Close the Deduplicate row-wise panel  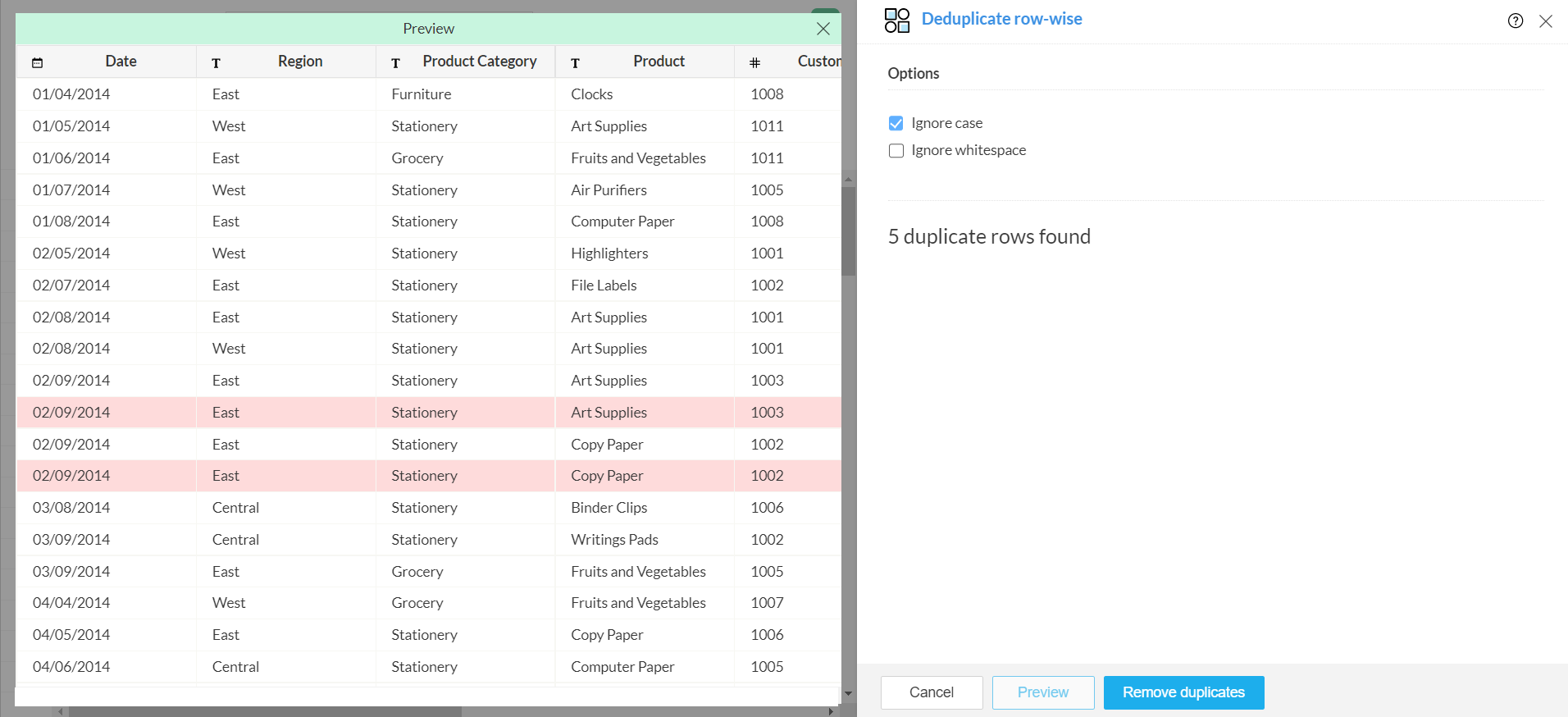click(1546, 21)
